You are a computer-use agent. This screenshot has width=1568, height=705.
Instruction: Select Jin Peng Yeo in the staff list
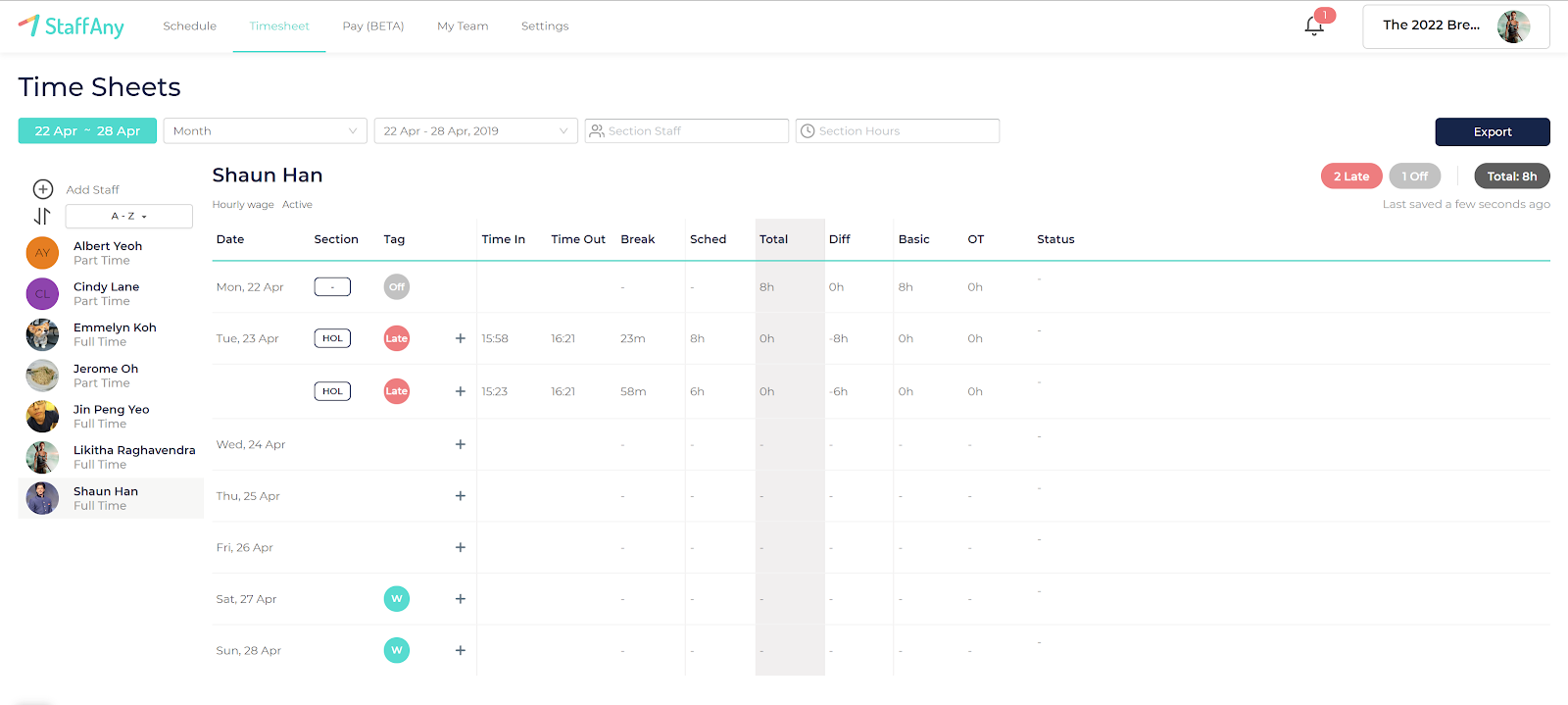[111, 416]
